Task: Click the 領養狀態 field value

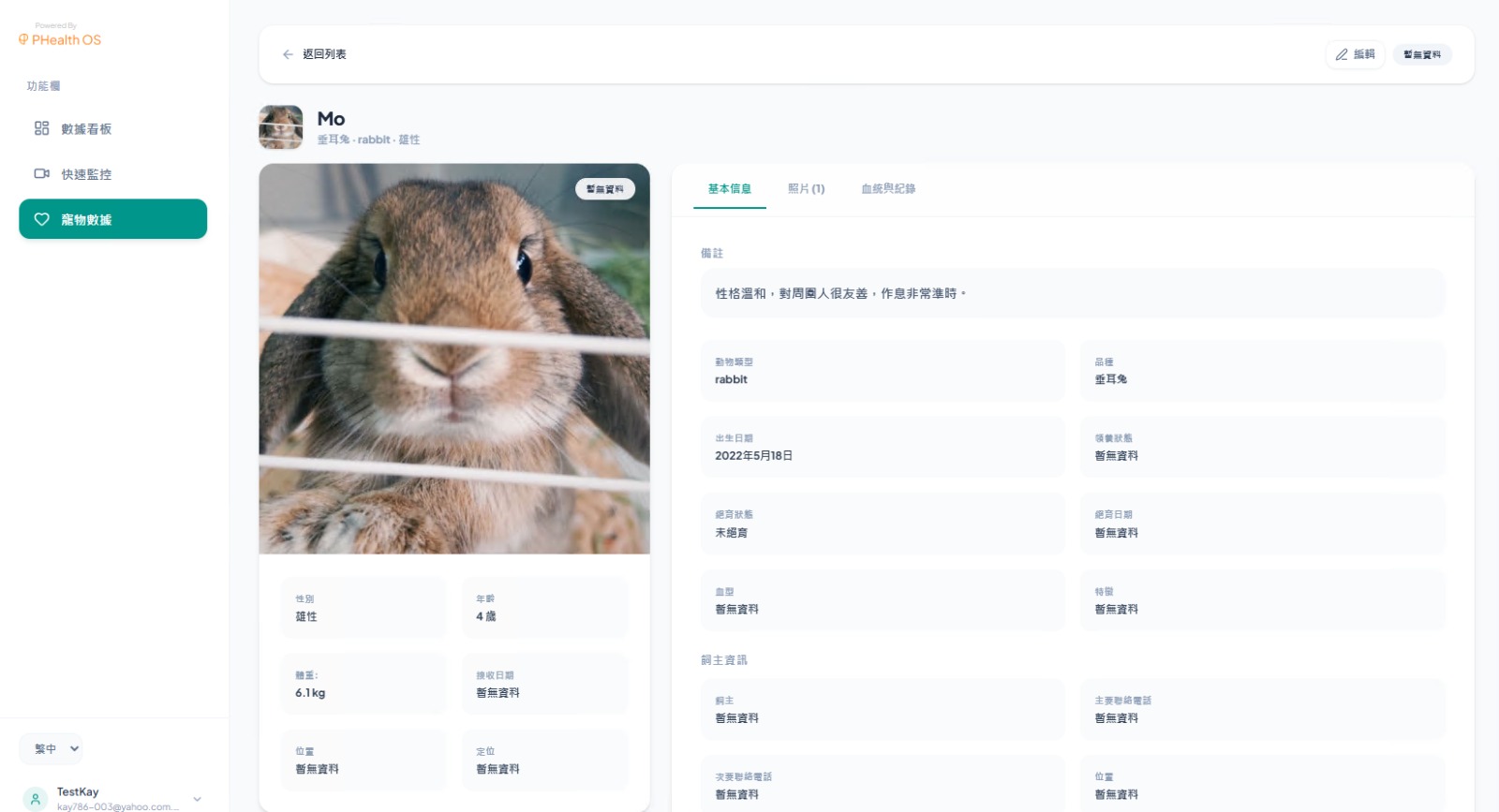Action: (x=1117, y=455)
